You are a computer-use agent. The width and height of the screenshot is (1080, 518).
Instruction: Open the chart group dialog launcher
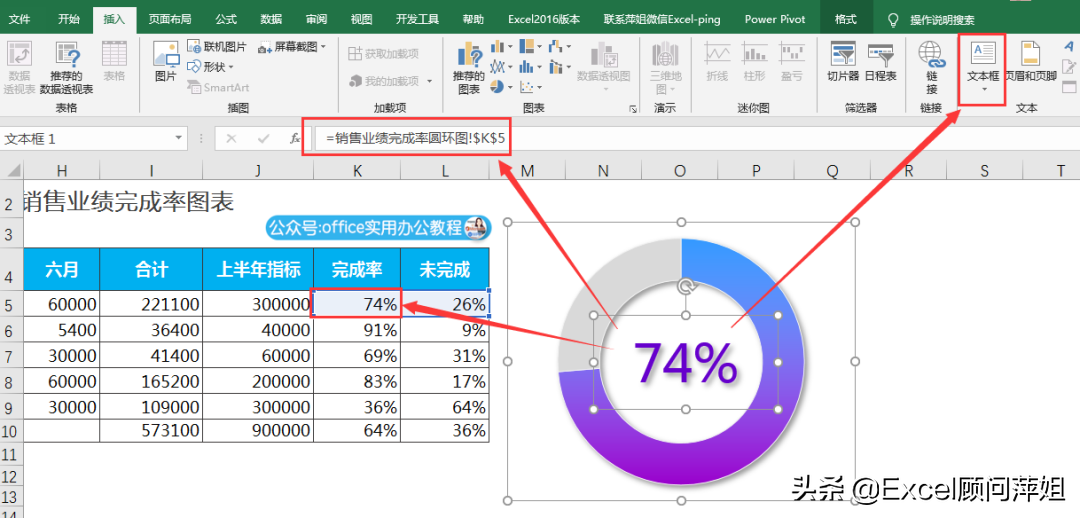(x=632, y=108)
